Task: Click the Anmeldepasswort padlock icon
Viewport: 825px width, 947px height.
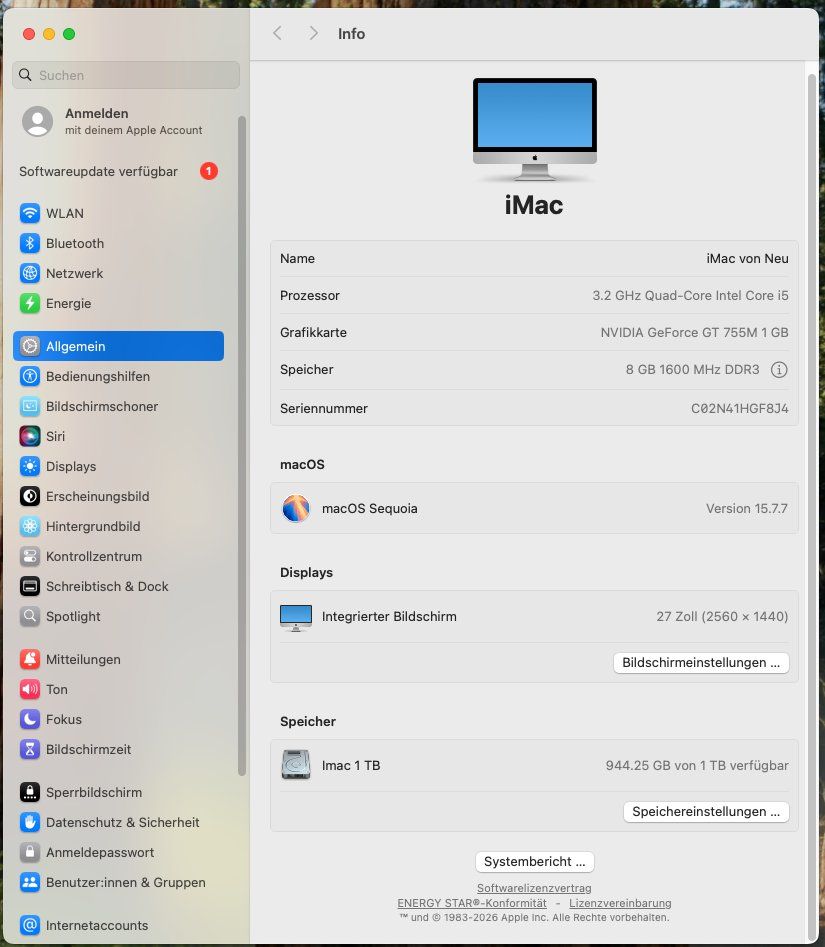Action: 30,852
